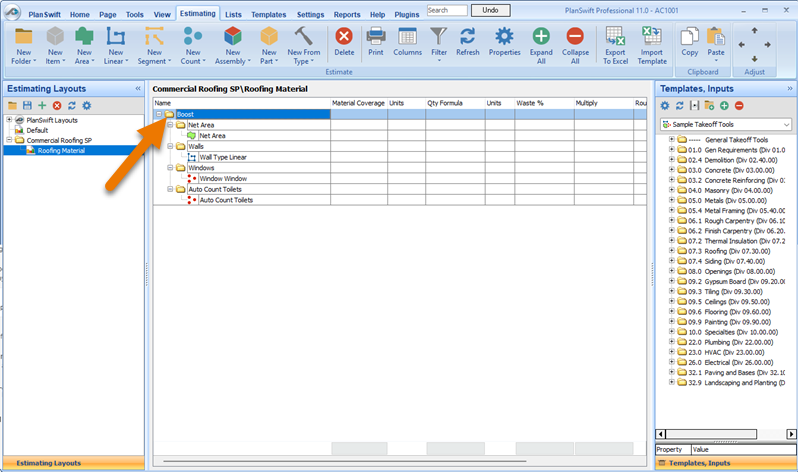The image size is (799, 472).
Task: Click the New Area ribbon icon
Action: (84, 37)
